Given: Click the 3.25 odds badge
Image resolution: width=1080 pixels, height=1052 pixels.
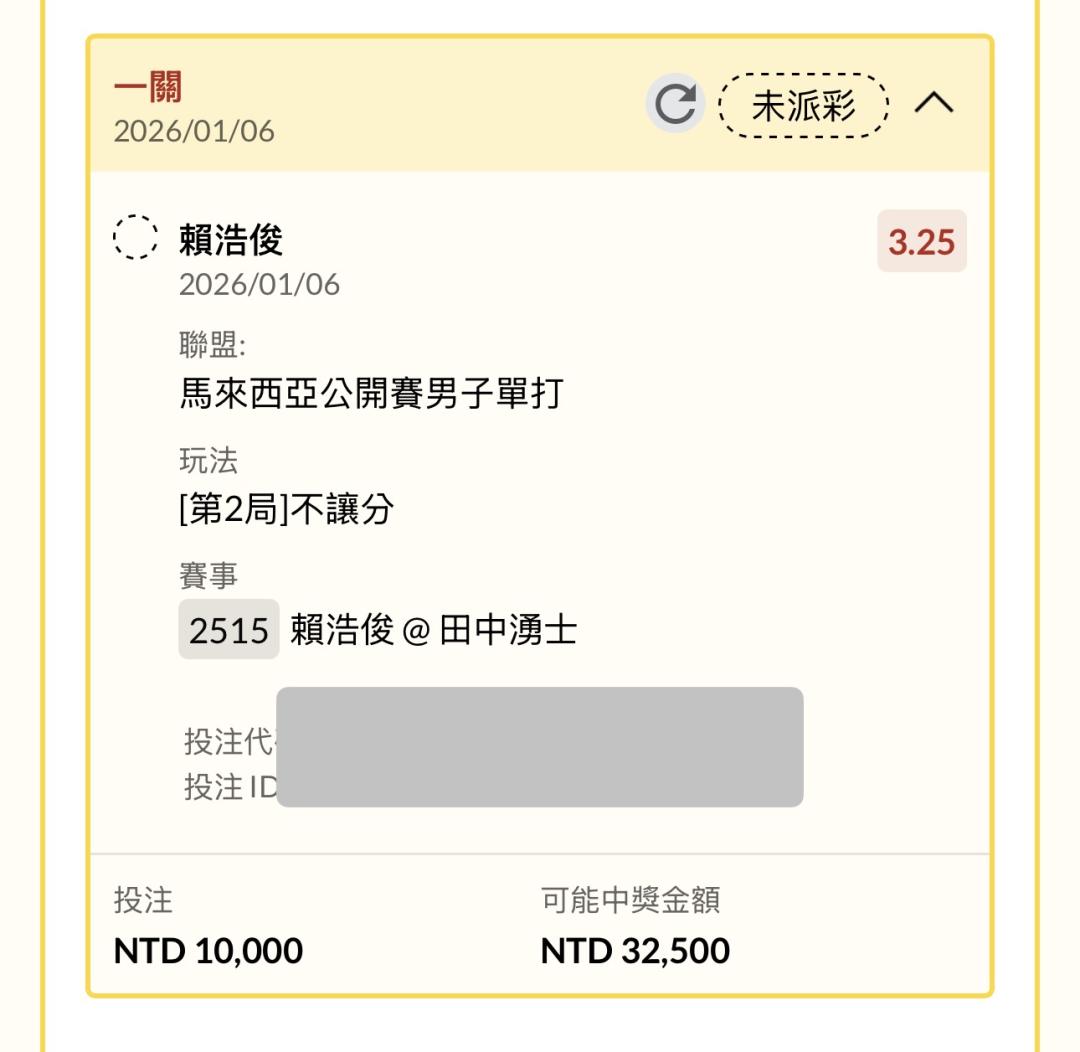Looking at the screenshot, I should [921, 242].
